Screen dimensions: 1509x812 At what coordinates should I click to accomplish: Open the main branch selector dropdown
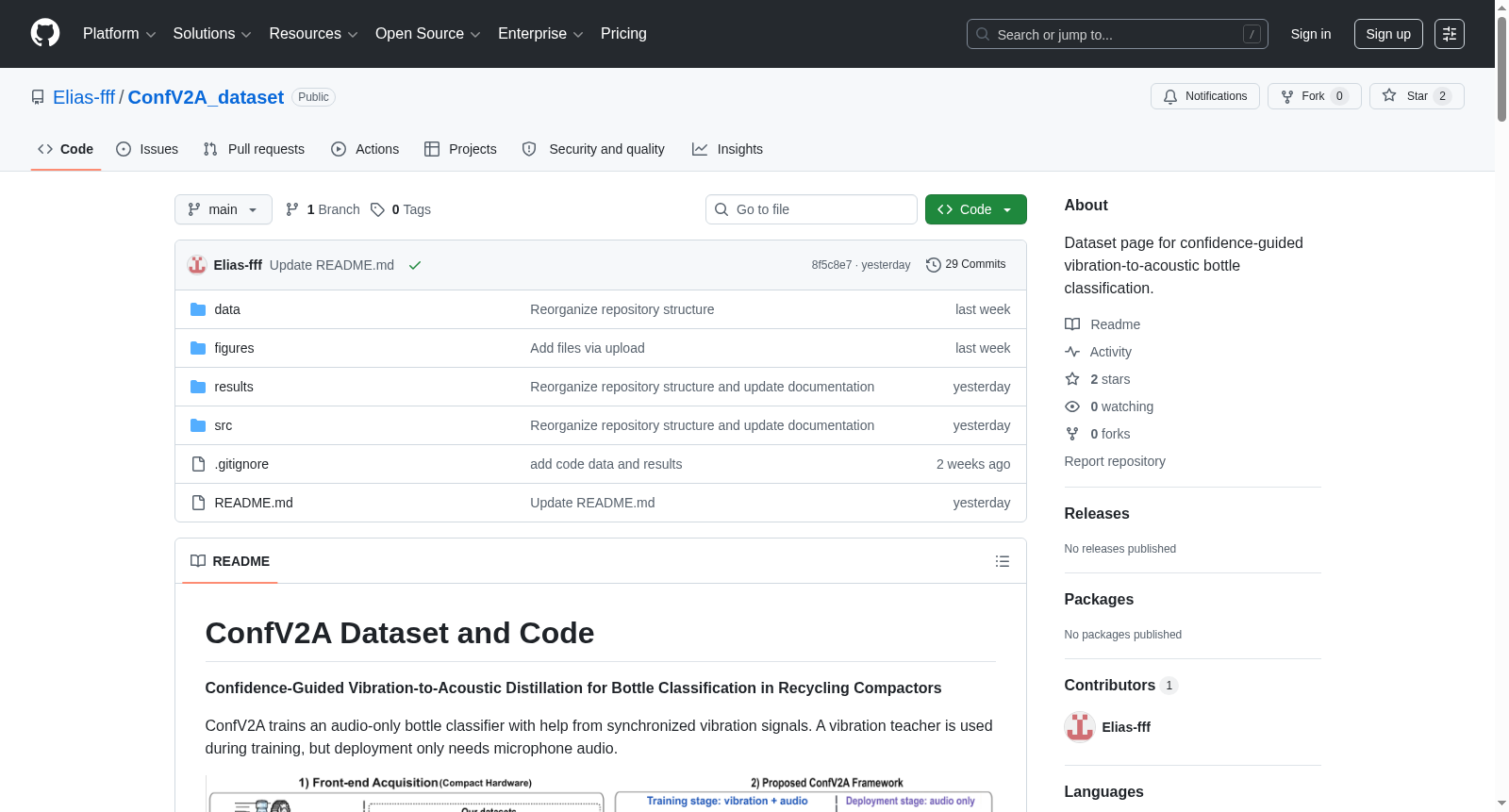click(x=224, y=209)
